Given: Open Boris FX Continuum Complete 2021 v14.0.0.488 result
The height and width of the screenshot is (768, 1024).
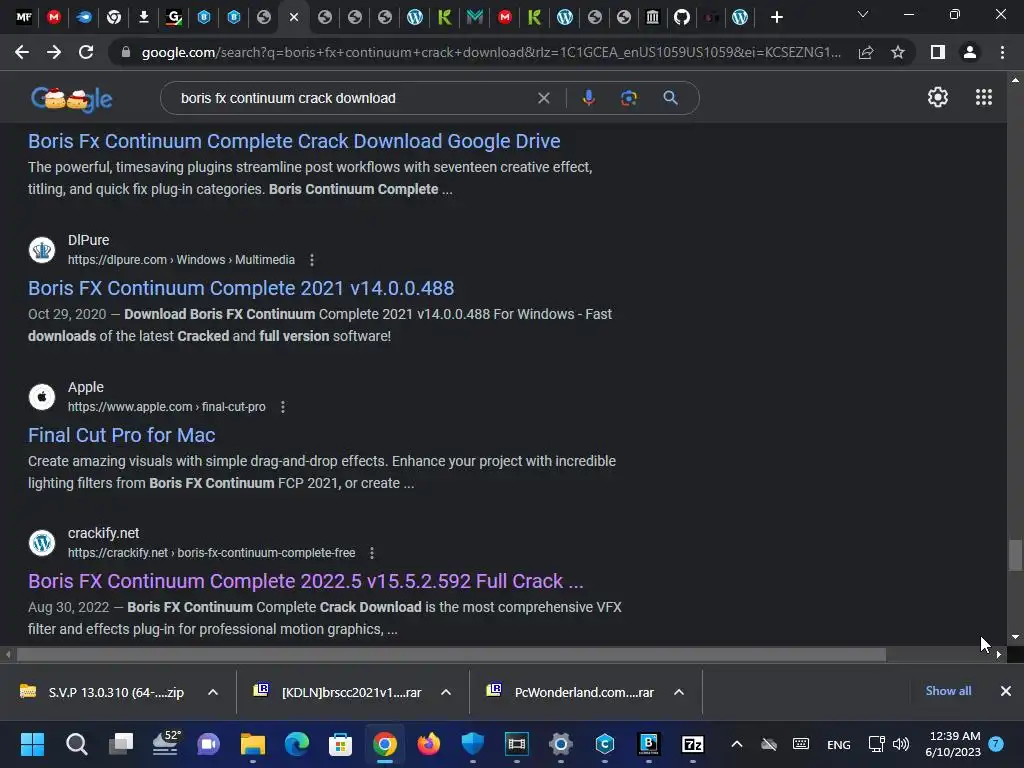Looking at the screenshot, I should (x=241, y=288).
